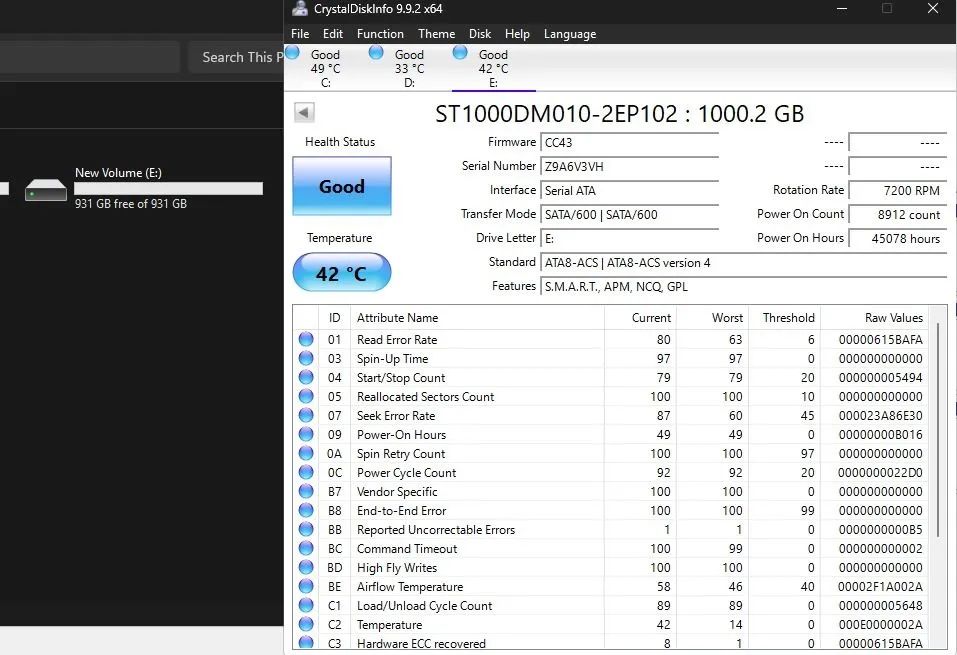Click the status orb for Read Error Rate

[306, 339]
